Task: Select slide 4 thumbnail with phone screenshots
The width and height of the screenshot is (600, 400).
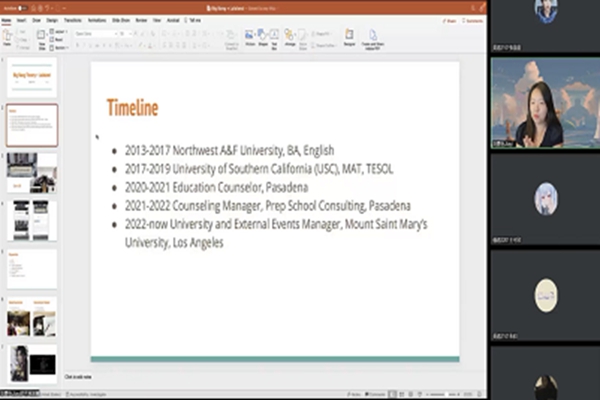Action: [32, 221]
